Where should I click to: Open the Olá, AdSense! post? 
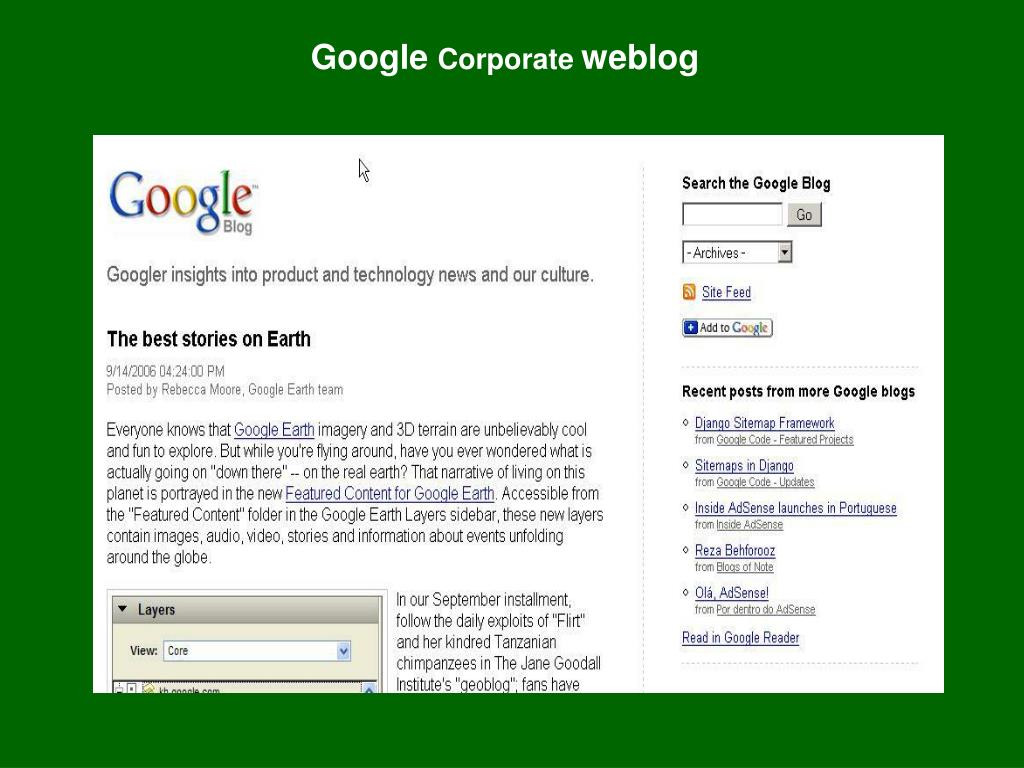[x=731, y=593]
